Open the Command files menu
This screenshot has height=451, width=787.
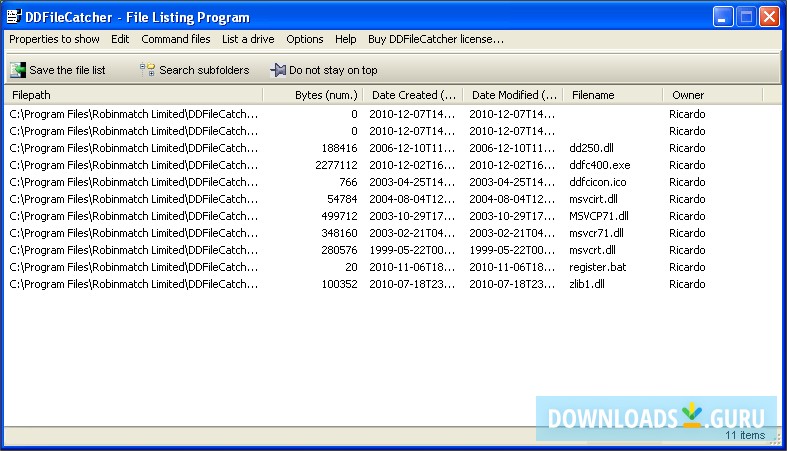click(x=176, y=39)
